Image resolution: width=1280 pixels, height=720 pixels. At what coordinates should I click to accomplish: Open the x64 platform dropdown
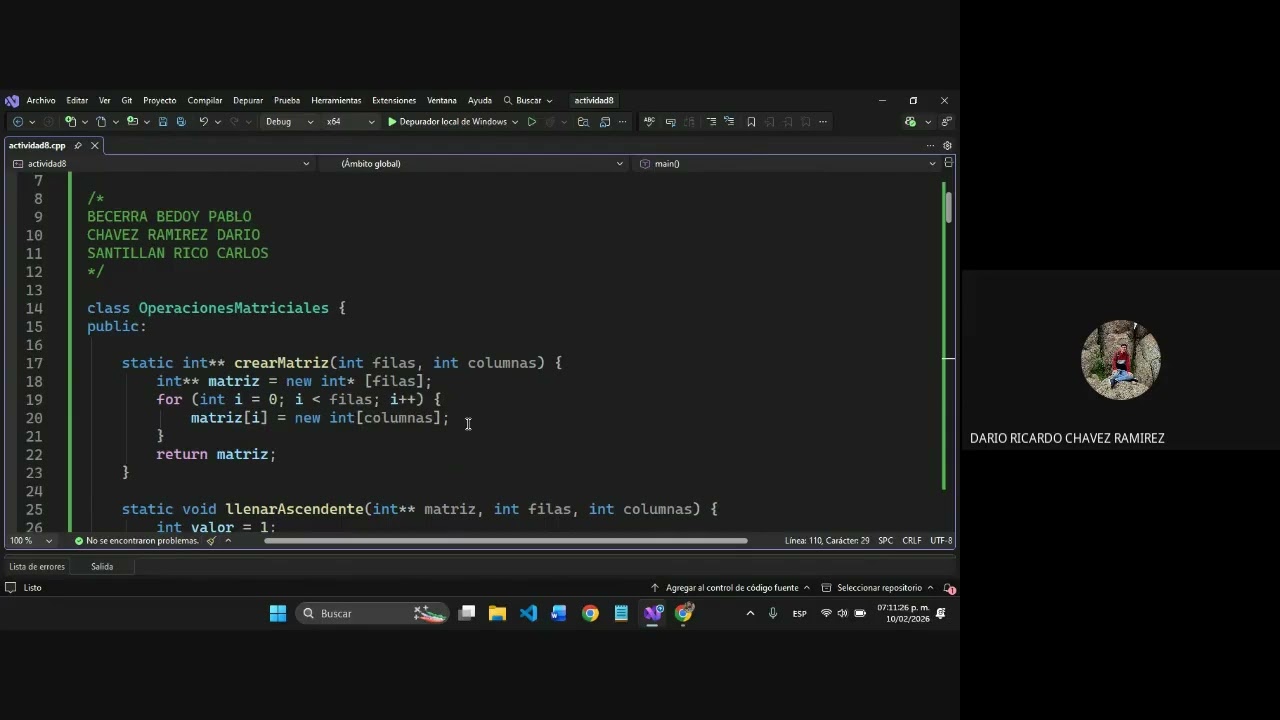[350, 122]
